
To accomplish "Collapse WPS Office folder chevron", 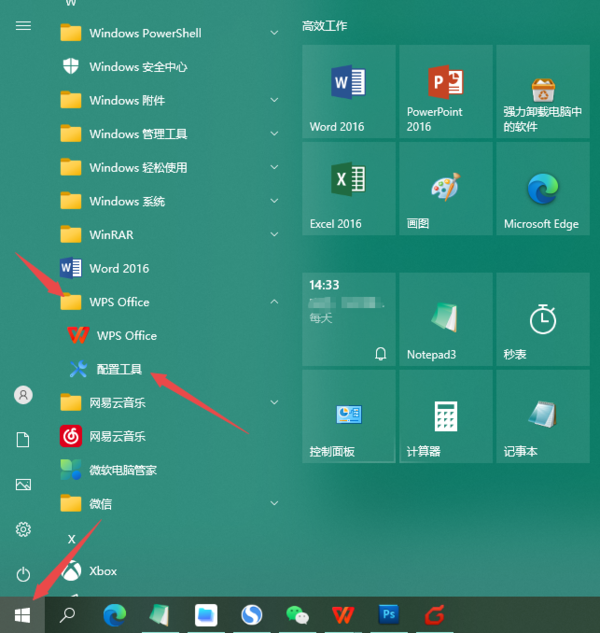I will click(274, 301).
